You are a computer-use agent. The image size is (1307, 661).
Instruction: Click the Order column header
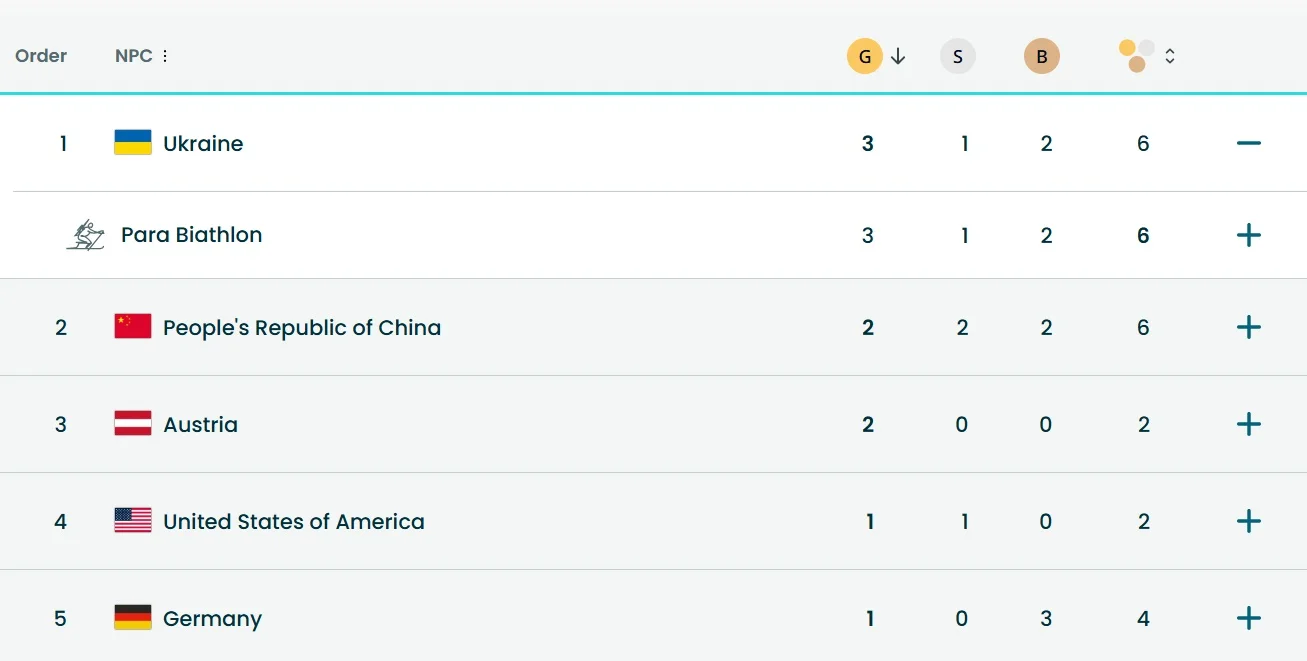point(41,56)
